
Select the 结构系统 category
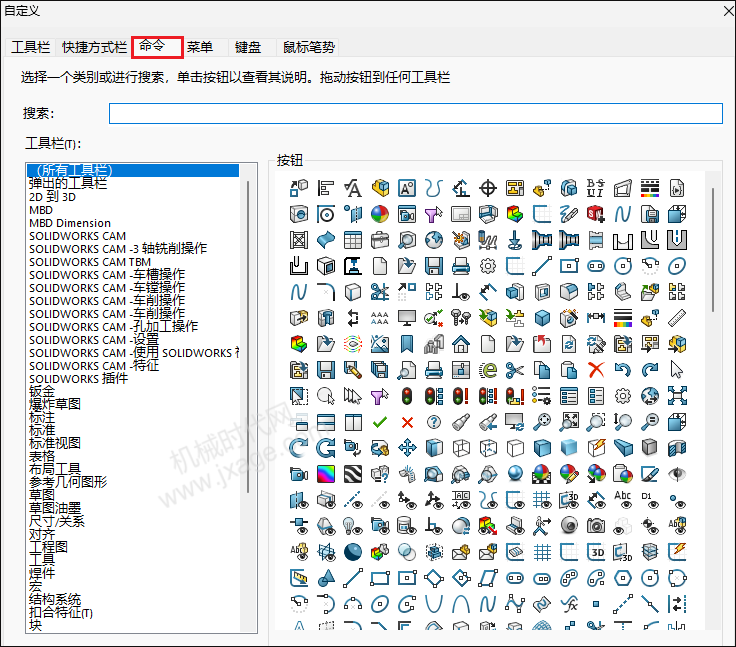[x=55, y=600]
